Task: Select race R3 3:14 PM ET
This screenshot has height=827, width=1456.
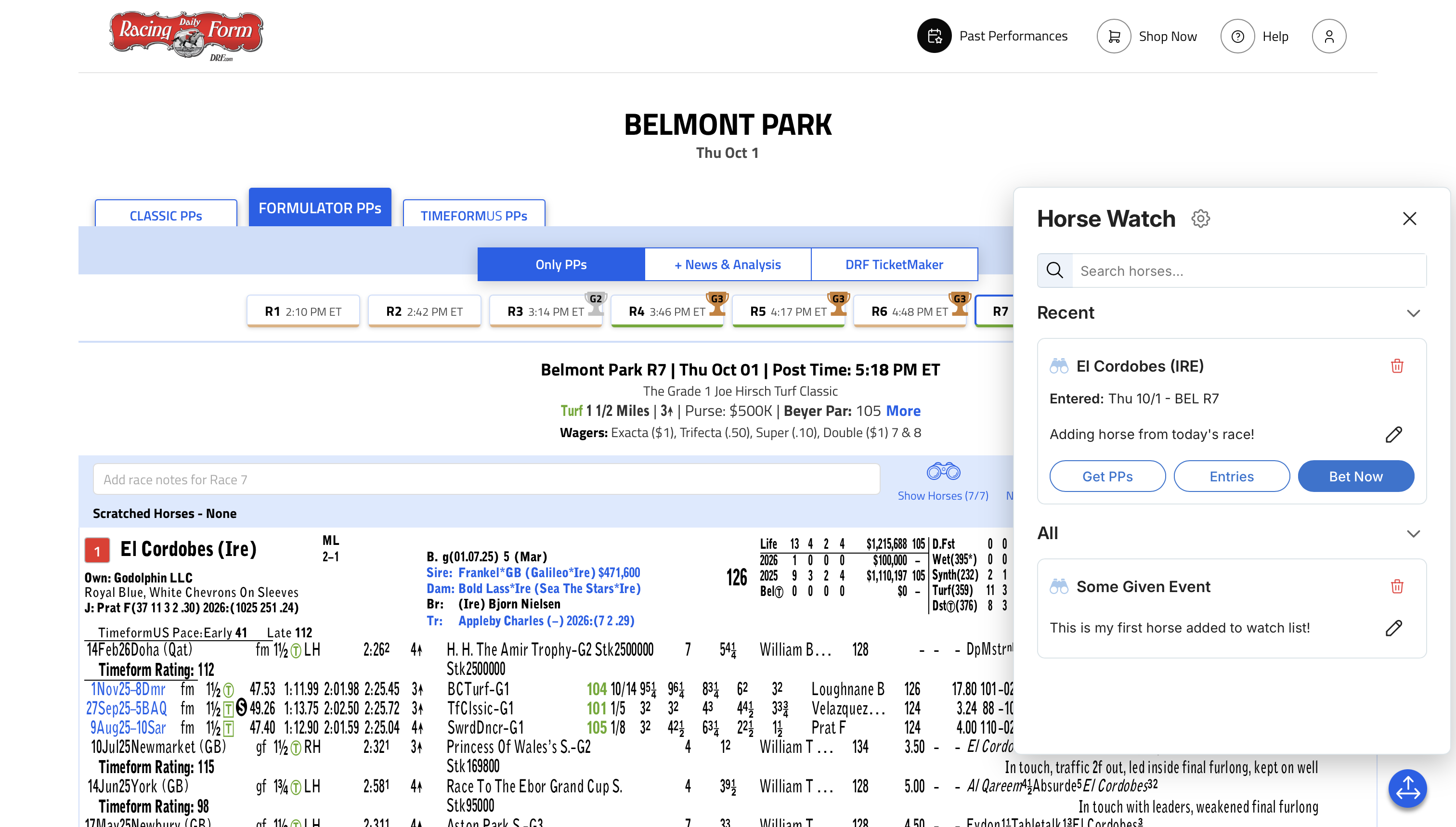Action: [546, 311]
